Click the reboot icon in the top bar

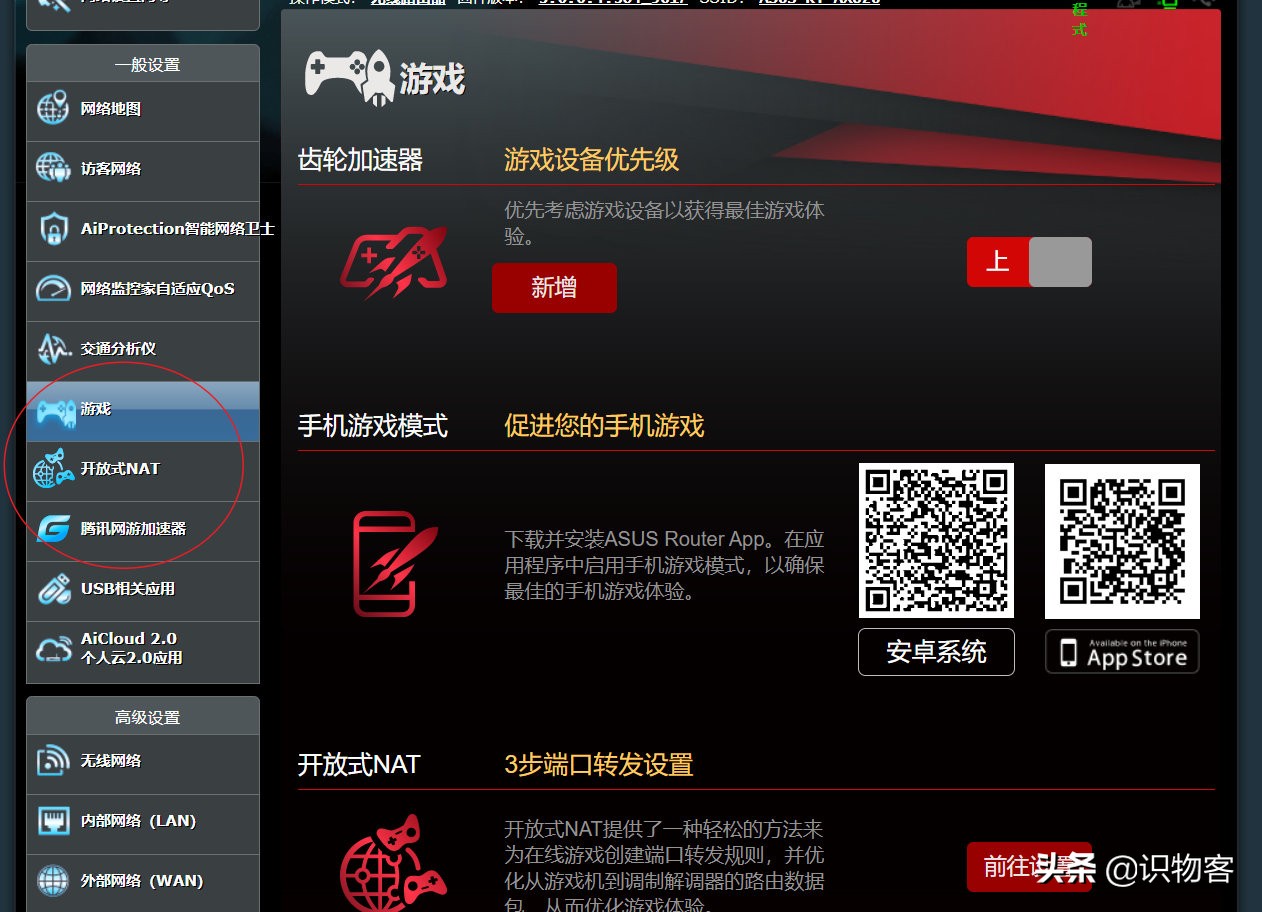1205,3
